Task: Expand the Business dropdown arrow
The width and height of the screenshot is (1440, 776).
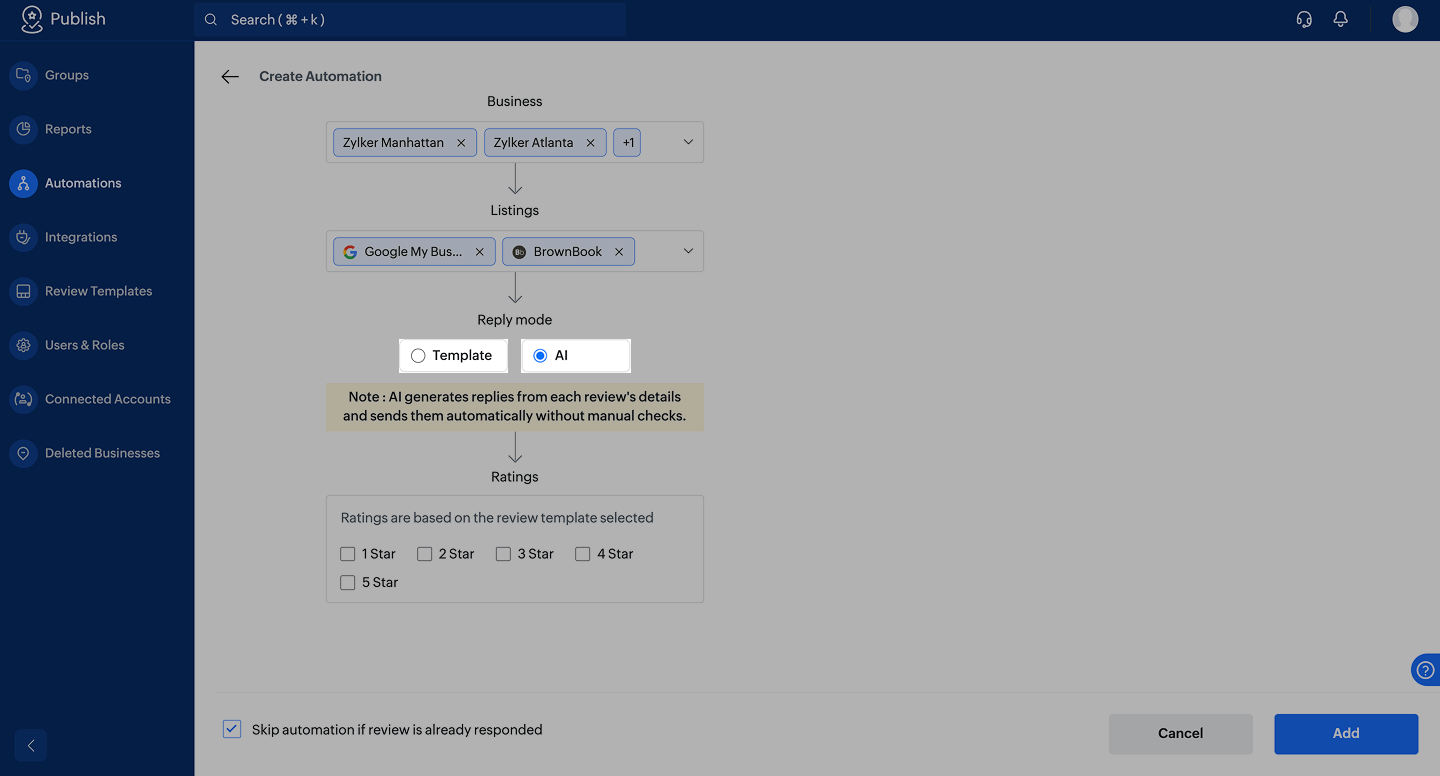Action: pos(688,142)
